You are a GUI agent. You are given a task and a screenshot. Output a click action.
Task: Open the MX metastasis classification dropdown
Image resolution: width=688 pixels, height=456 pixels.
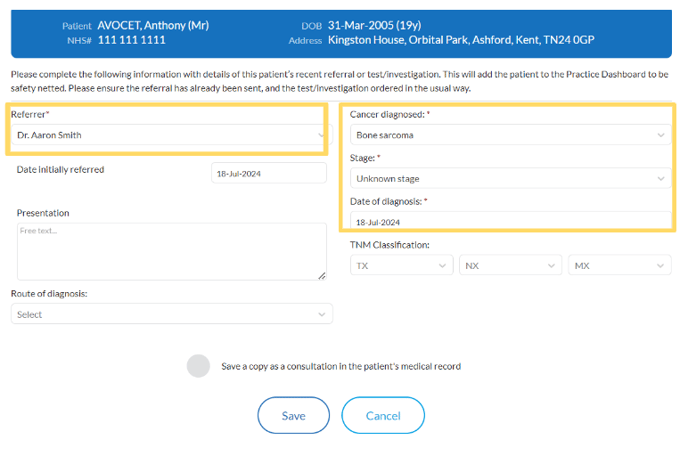pos(620,265)
